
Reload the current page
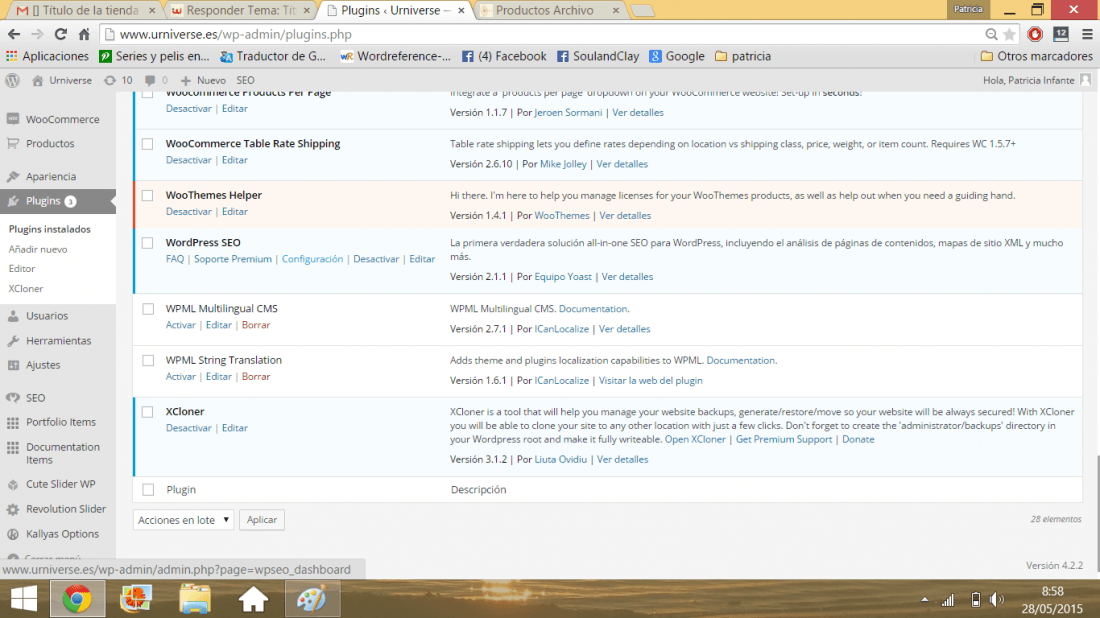click(x=61, y=34)
